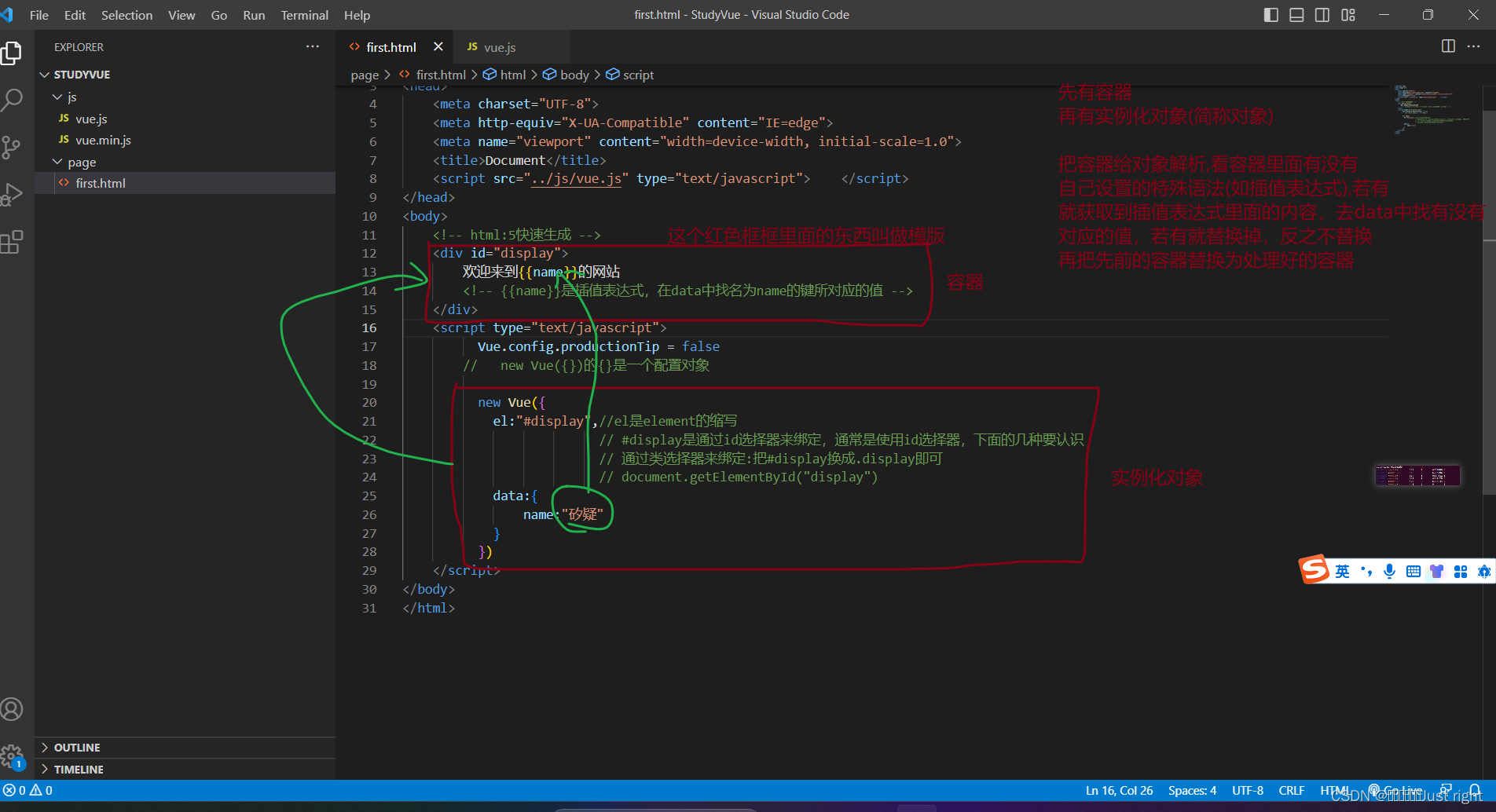Click the editor vertical scrollbar

pyautogui.click(x=1489, y=302)
